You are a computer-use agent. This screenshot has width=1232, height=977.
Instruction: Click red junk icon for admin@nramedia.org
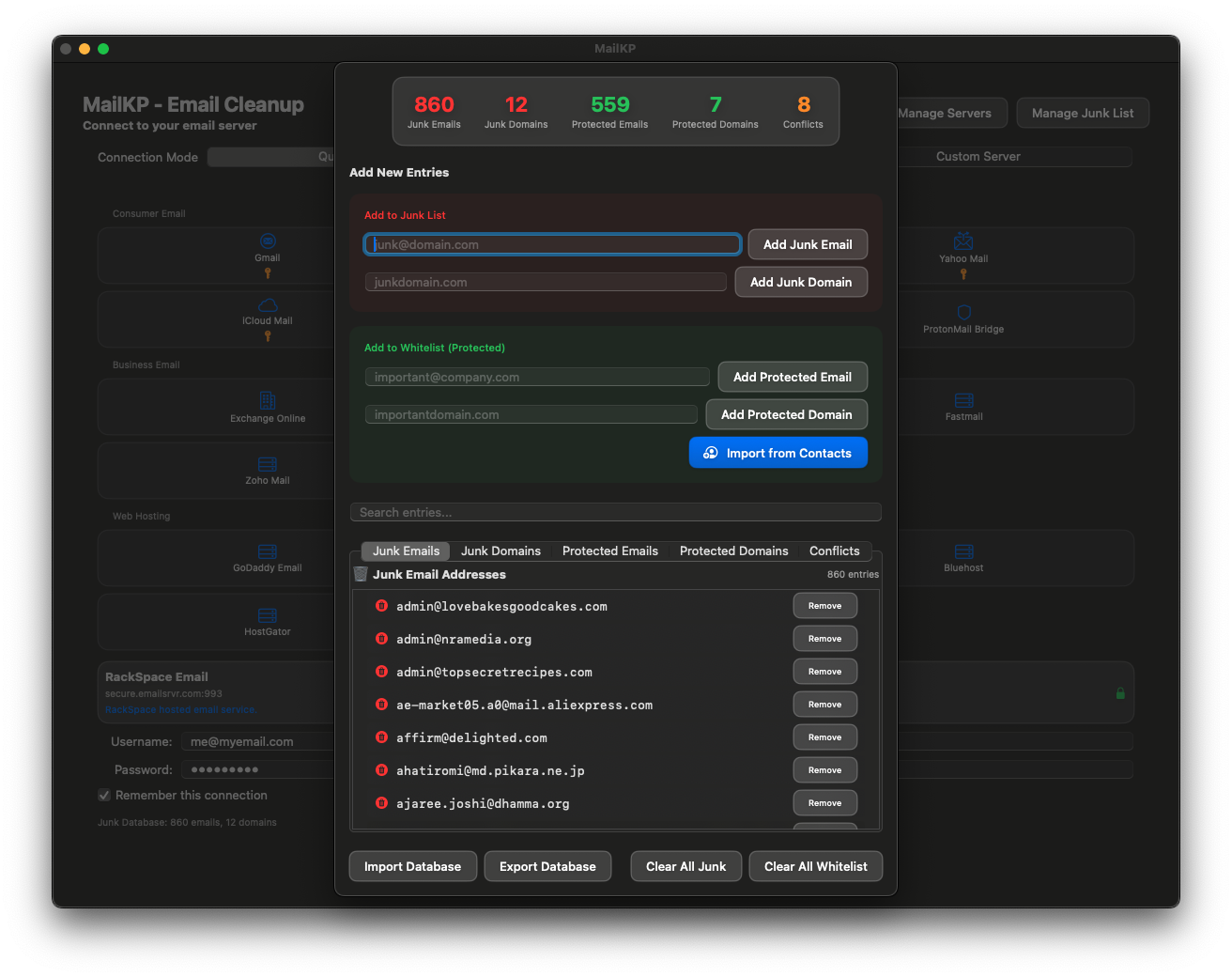(381, 639)
